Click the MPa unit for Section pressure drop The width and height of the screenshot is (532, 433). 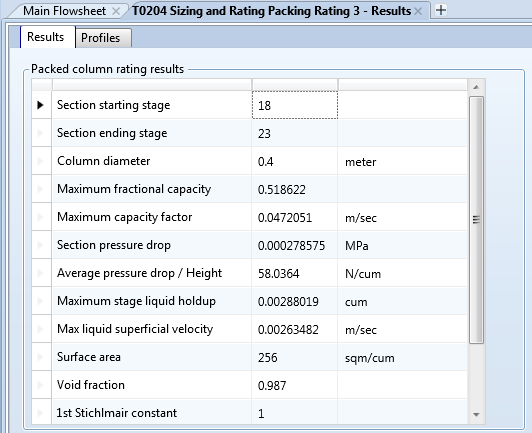(357, 246)
